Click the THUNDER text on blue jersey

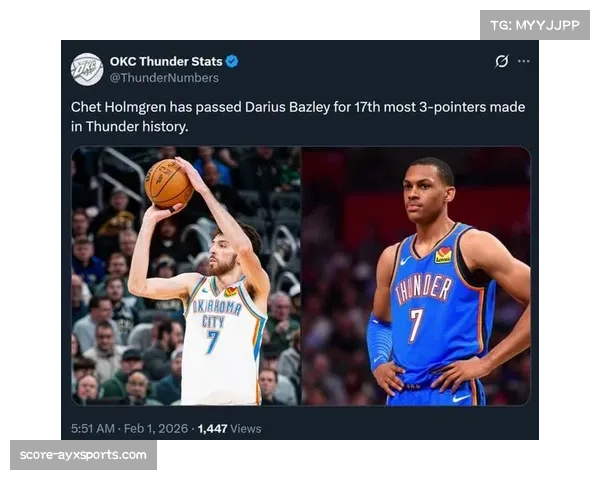pyautogui.click(x=423, y=289)
